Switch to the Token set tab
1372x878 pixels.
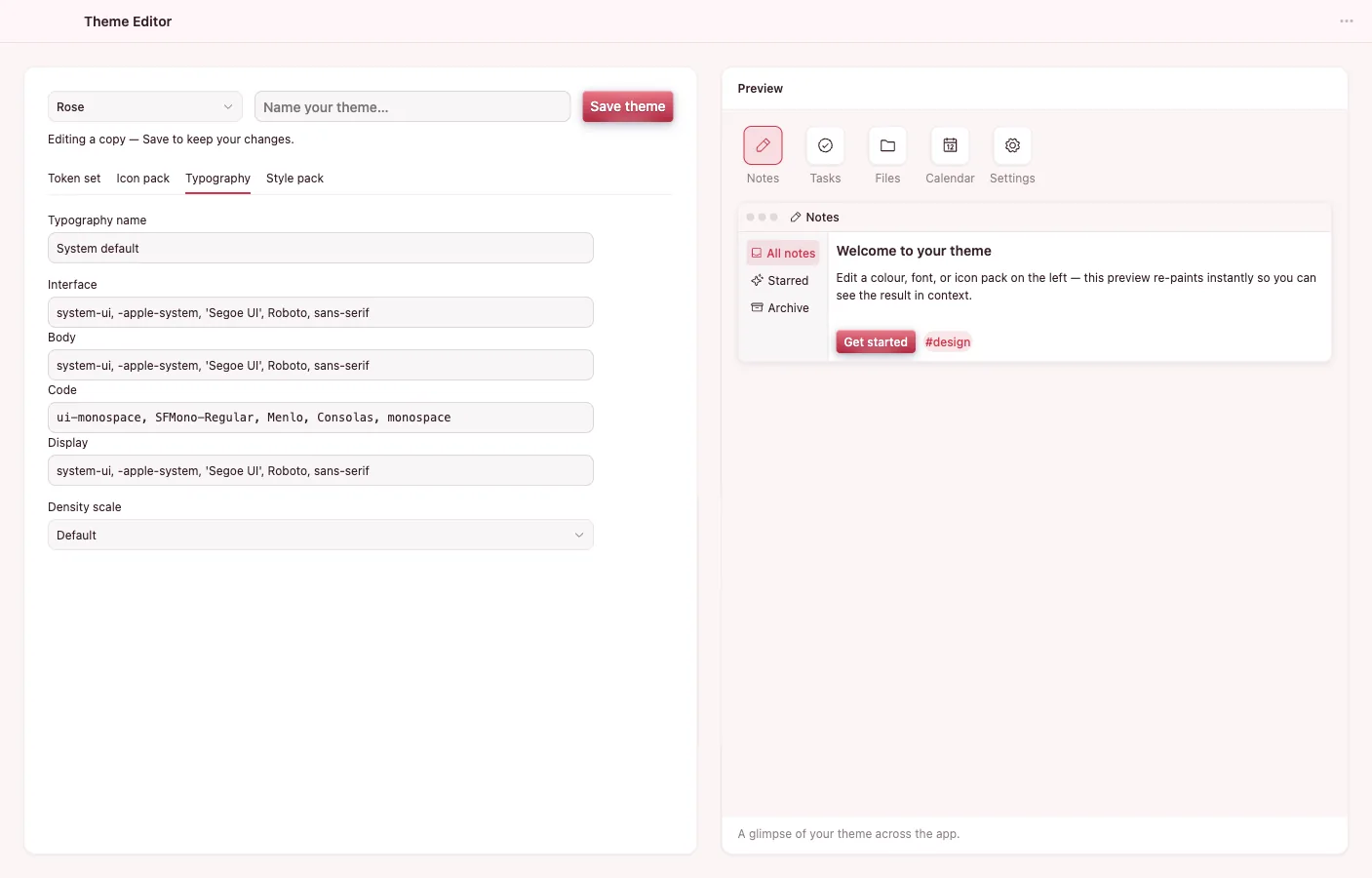click(74, 179)
